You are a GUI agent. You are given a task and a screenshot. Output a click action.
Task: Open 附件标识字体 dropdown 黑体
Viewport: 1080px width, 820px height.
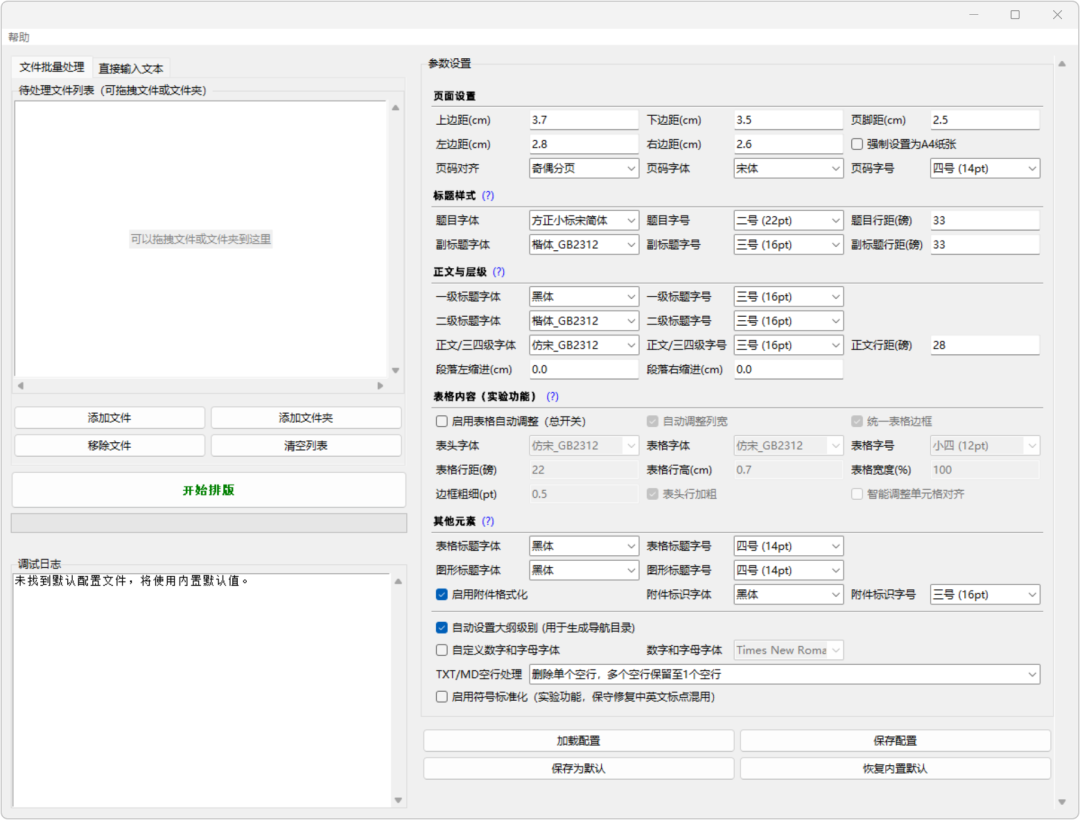point(788,594)
